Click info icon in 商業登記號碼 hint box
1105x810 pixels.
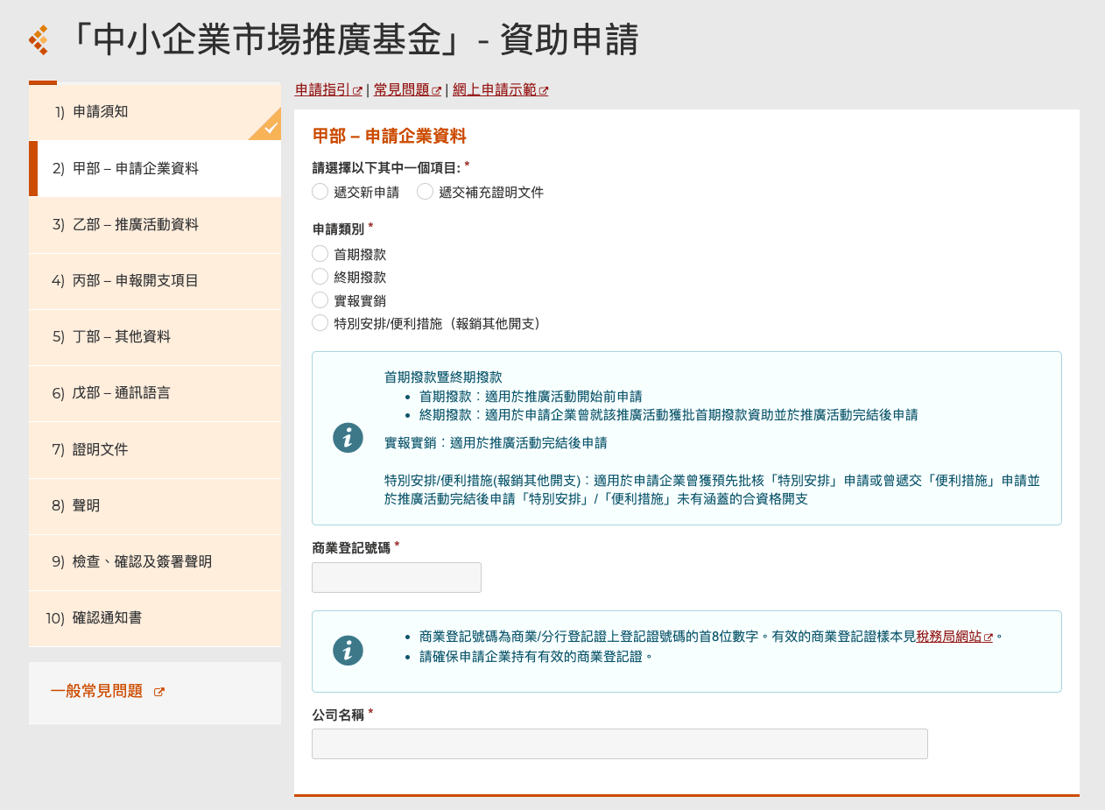pyautogui.click(x=348, y=651)
